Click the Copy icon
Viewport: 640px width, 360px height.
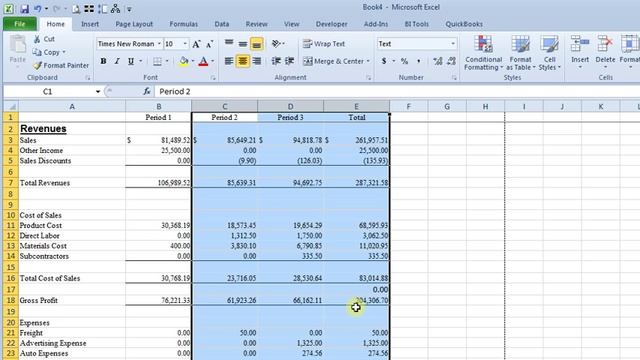(x=37, y=52)
